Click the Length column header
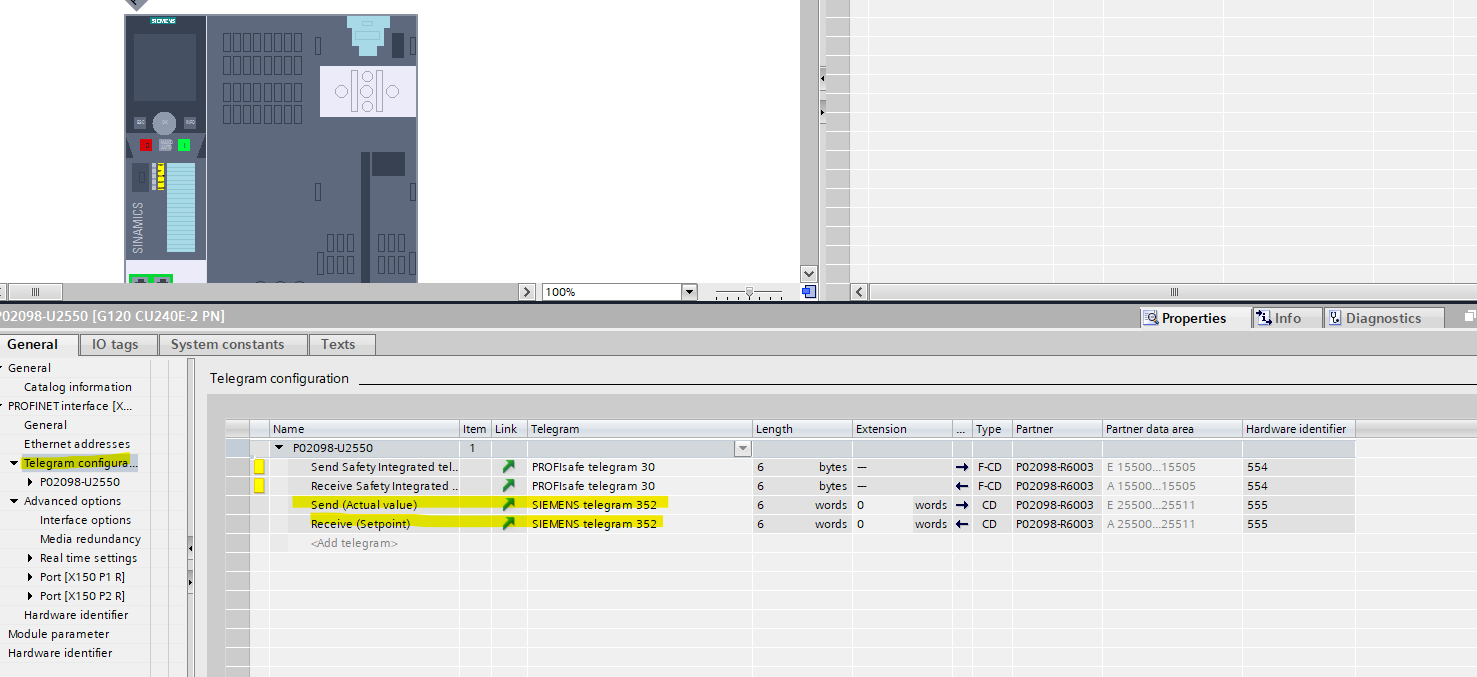 [802, 429]
